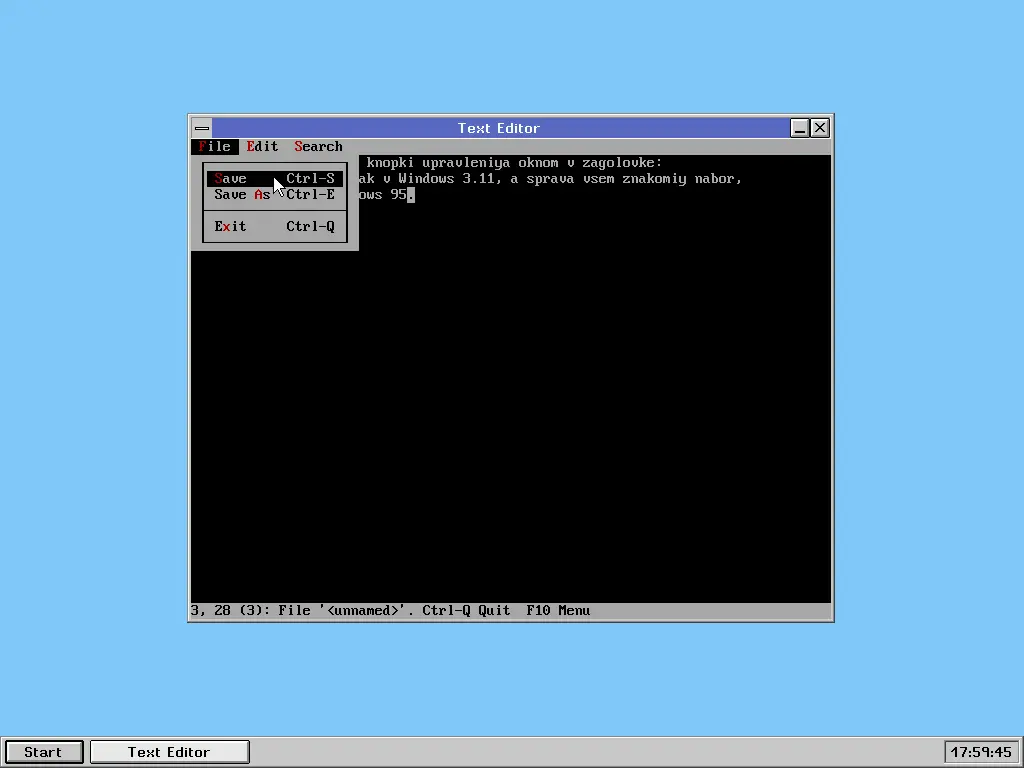This screenshot has width=1024, height=768.
Task: Open the Edit menu
Action: (263, 146)
